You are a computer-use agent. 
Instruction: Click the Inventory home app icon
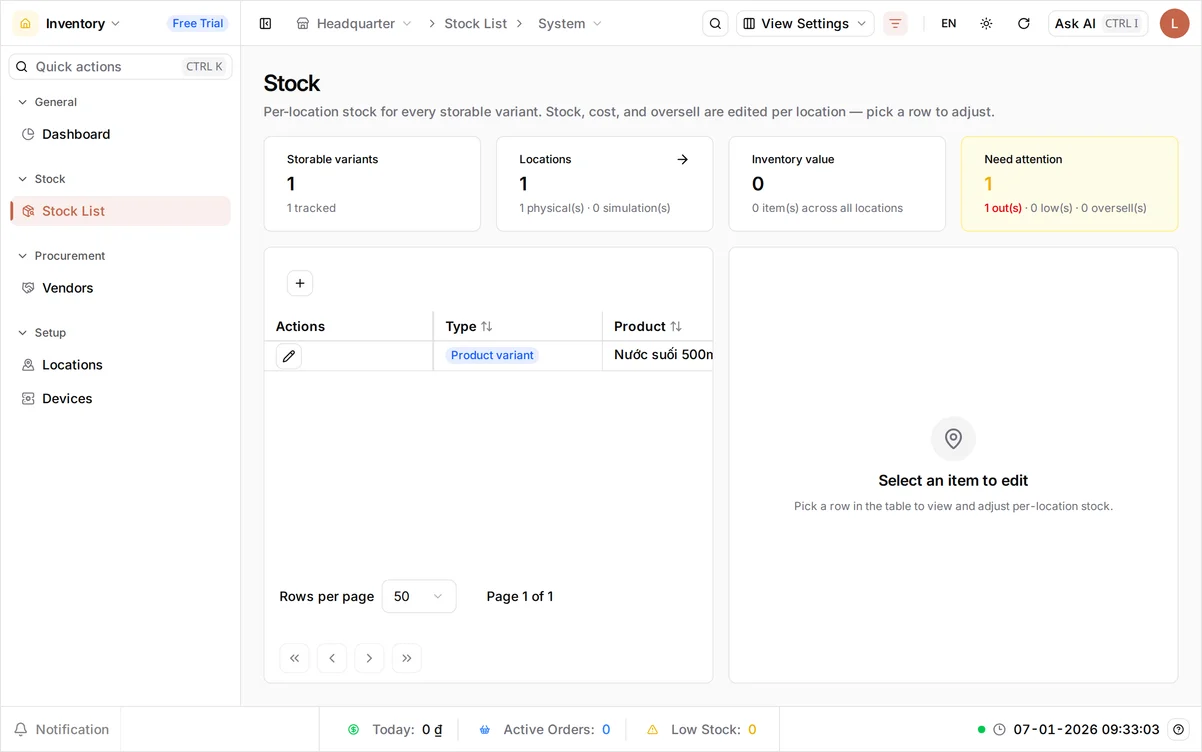coord(26,23)
